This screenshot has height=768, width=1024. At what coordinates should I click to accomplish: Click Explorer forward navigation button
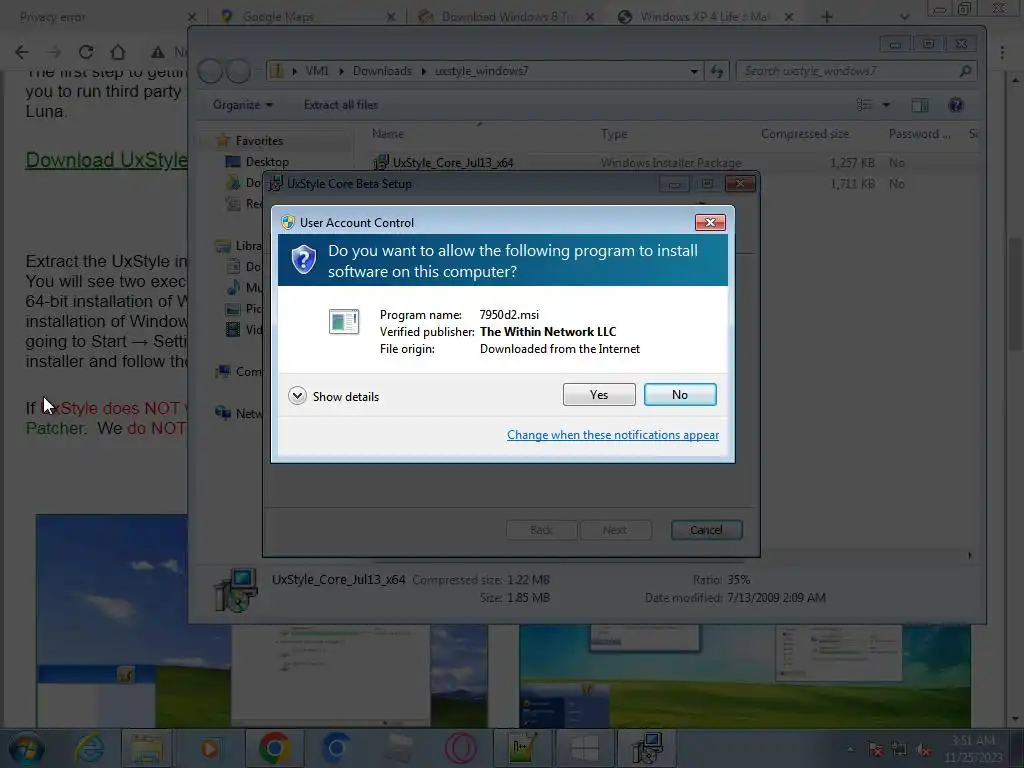point(238,71)
